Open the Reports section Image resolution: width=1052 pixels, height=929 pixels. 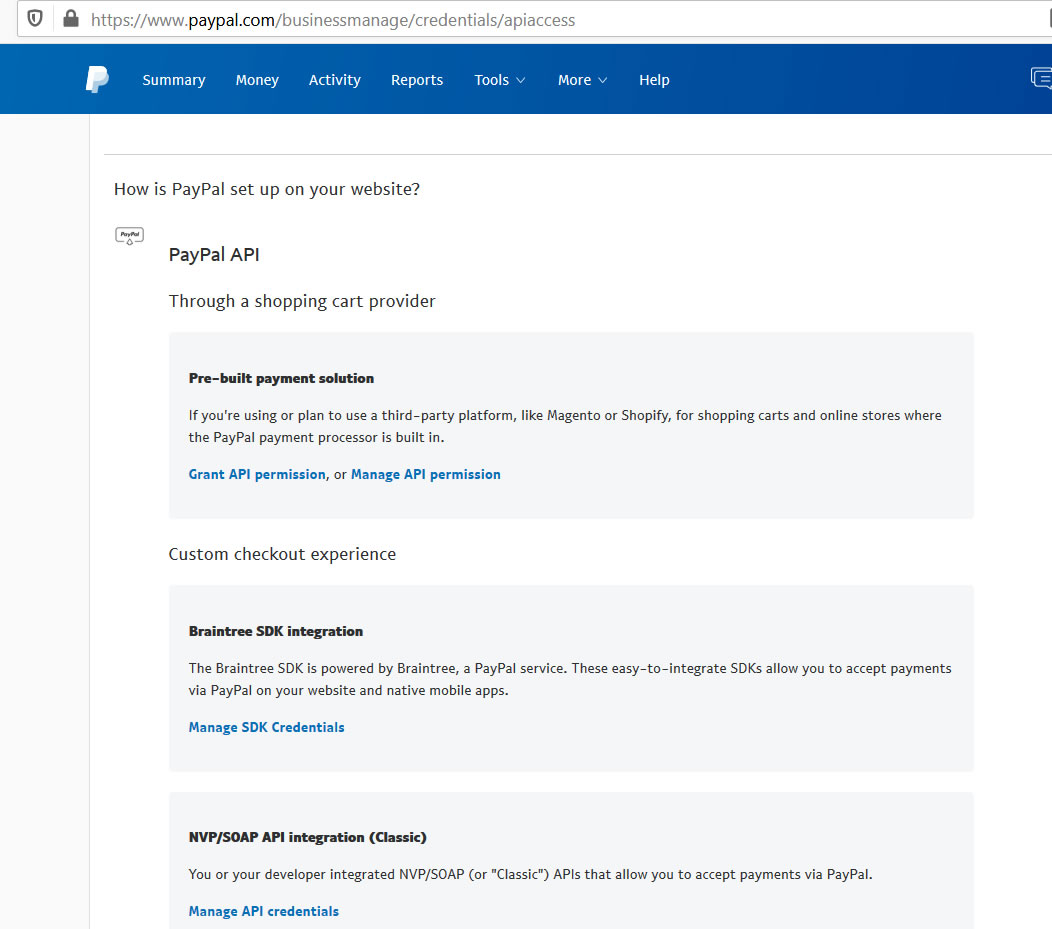(417, 80)
